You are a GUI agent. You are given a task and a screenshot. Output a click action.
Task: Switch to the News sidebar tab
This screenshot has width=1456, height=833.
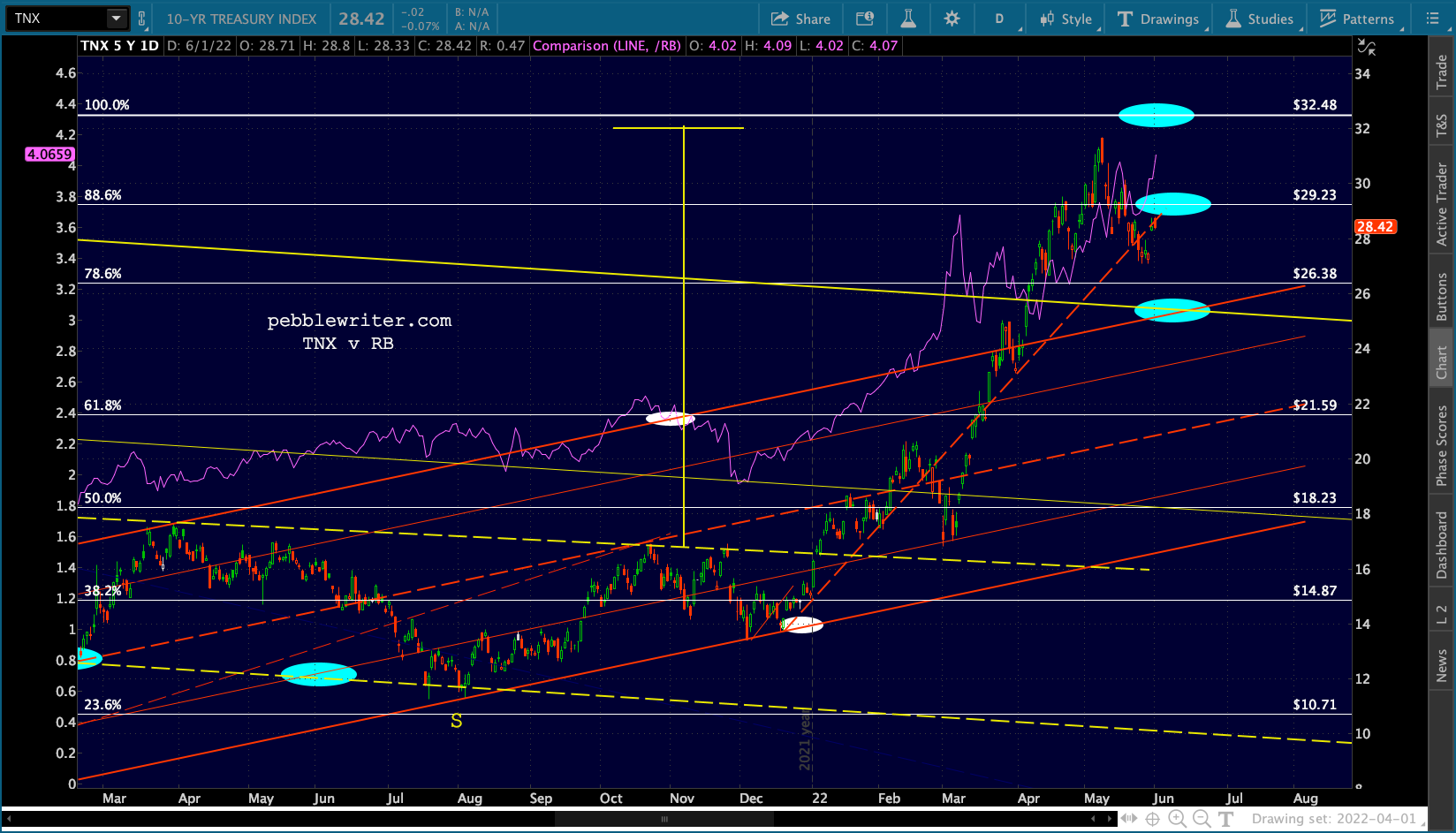click(1442, 665)
